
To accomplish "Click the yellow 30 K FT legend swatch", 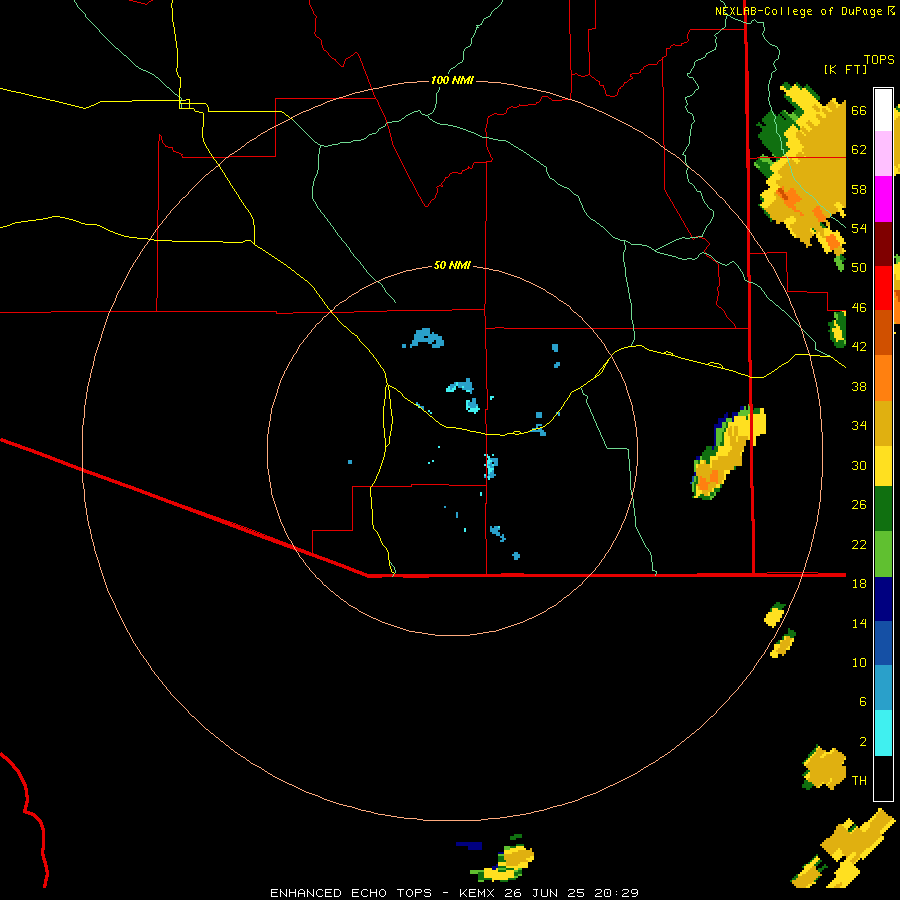I will click(x=883, y=465).
